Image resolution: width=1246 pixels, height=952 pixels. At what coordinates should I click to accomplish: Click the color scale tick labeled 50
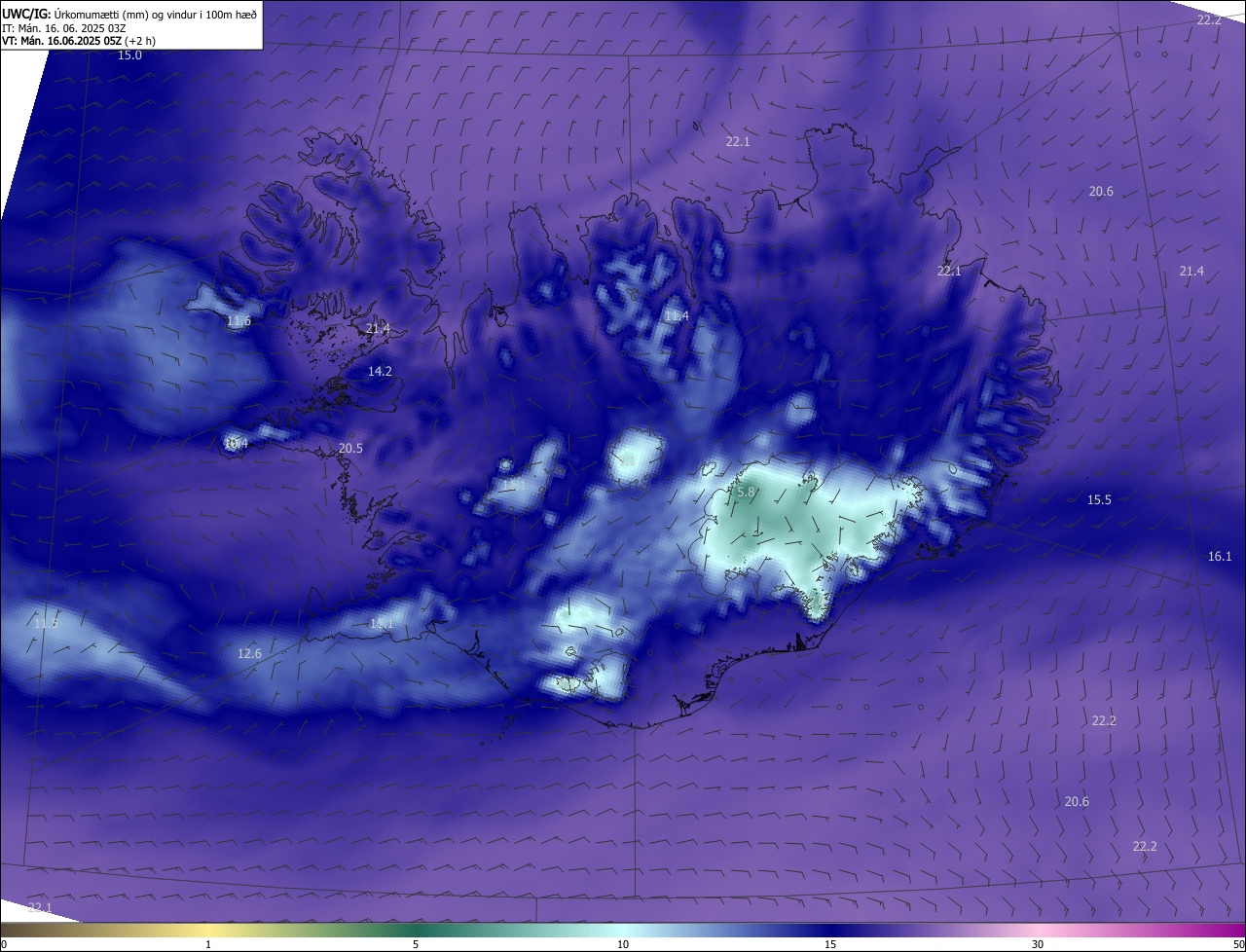click(x=1238, y=944)
